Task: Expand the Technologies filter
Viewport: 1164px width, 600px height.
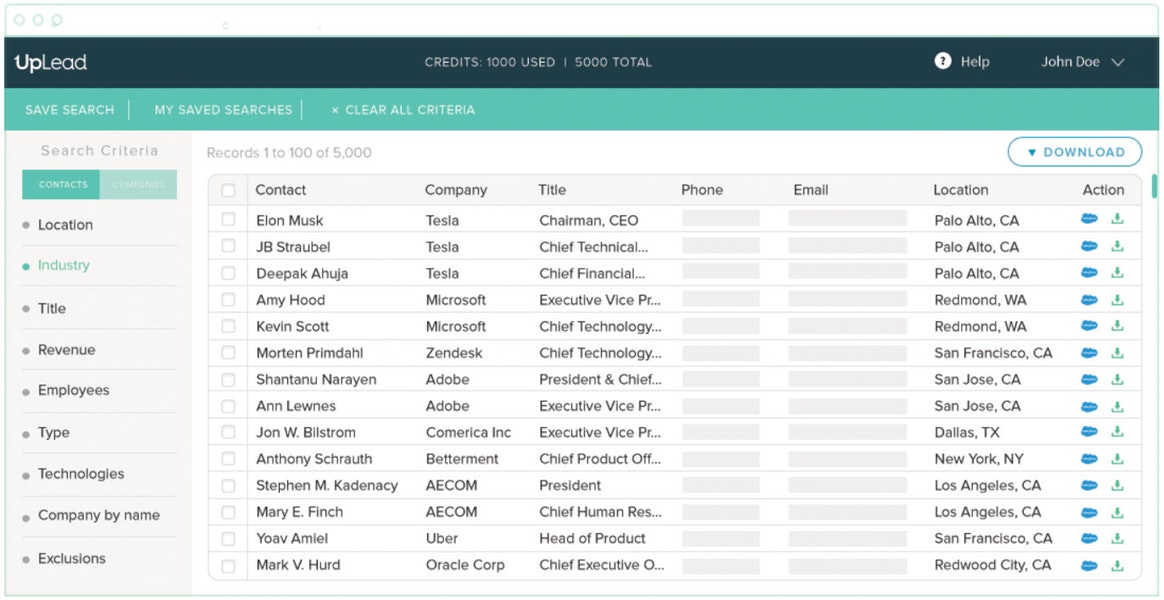Action: (81, 474)
